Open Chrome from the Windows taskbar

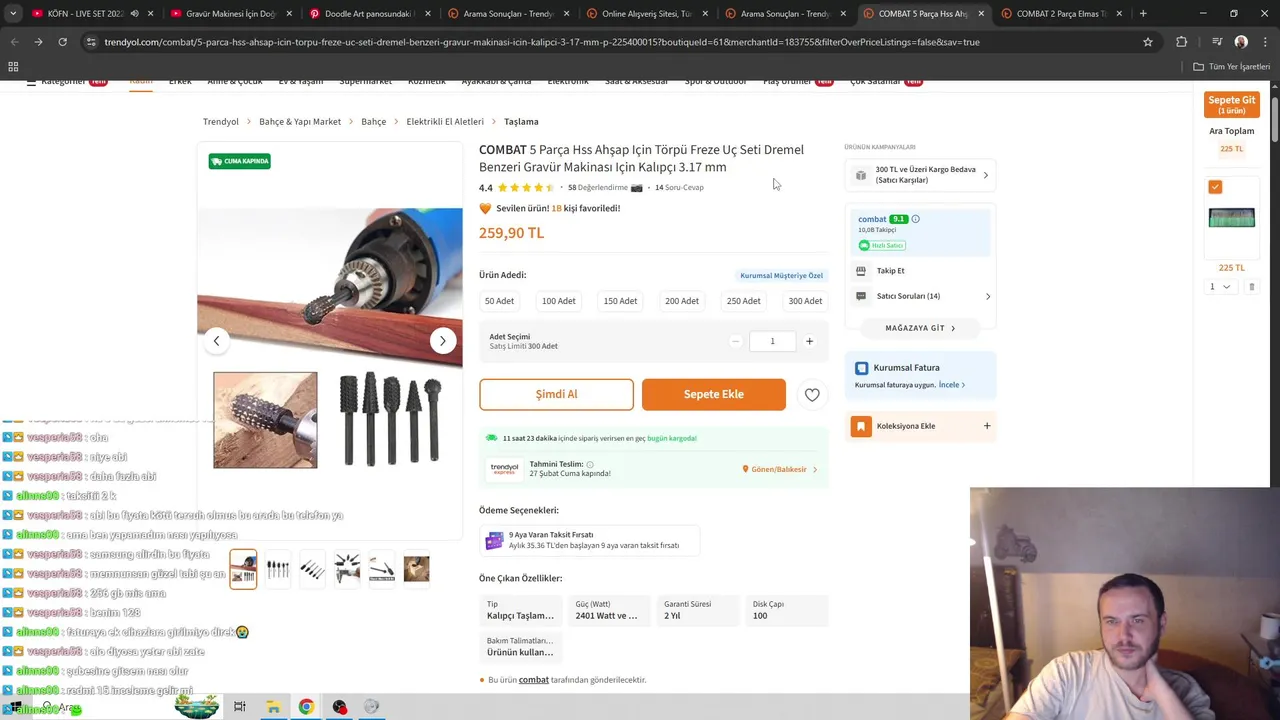(x=306, y=706)
